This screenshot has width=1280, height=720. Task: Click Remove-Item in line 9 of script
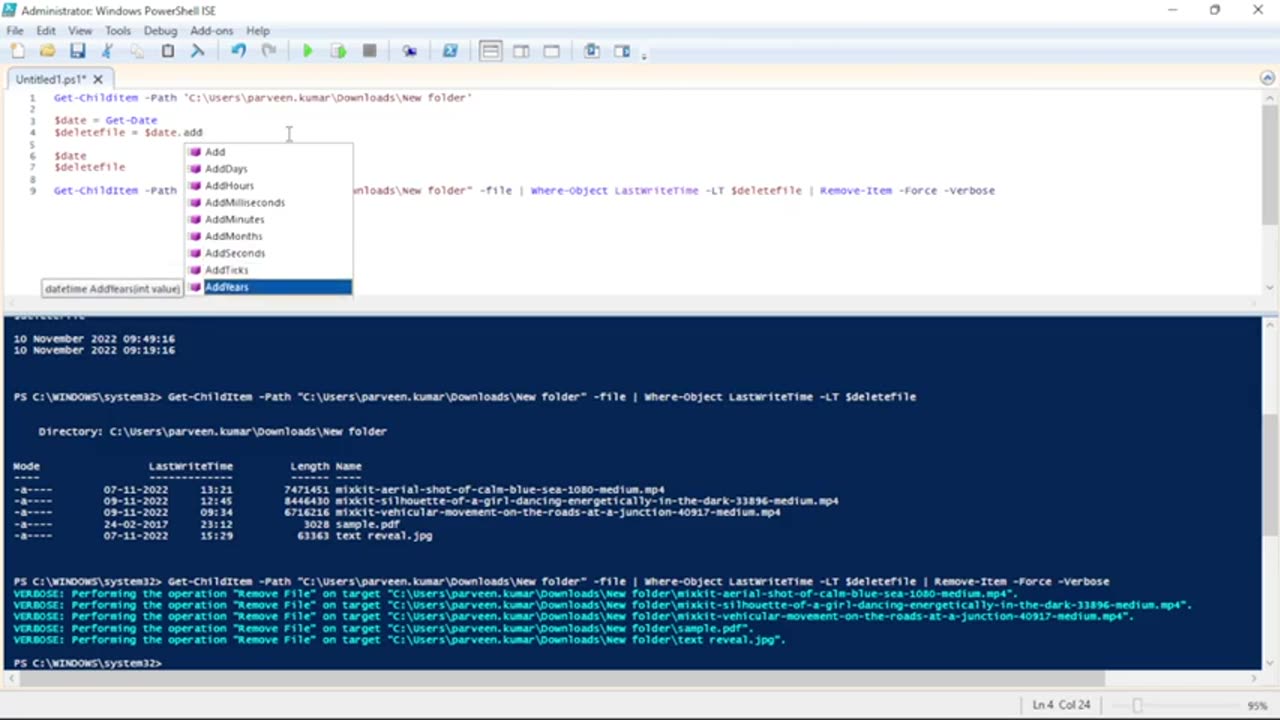856,190
